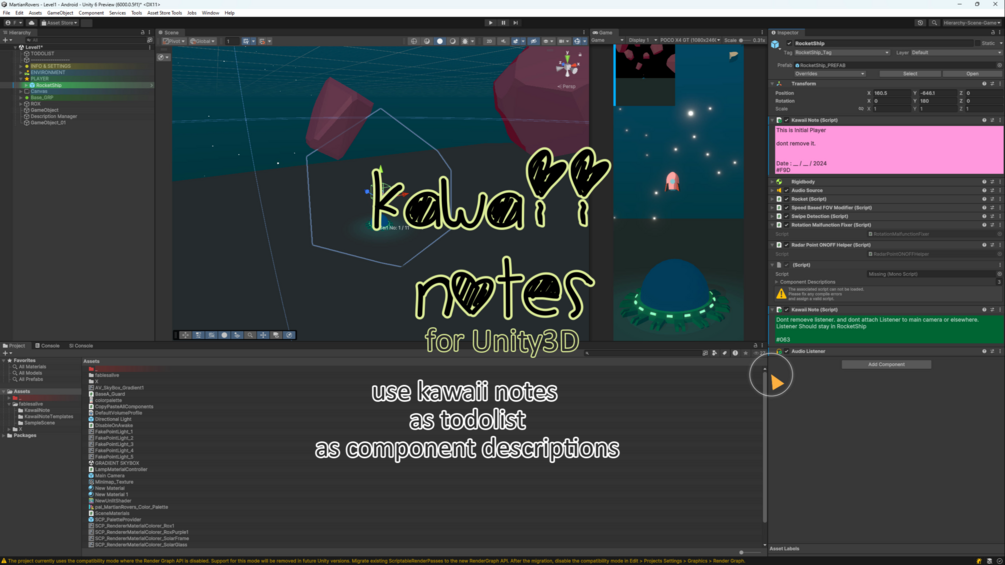Click the scene draw mode wireframe icon
The image size is (1005, 565).
click(414, 41)
